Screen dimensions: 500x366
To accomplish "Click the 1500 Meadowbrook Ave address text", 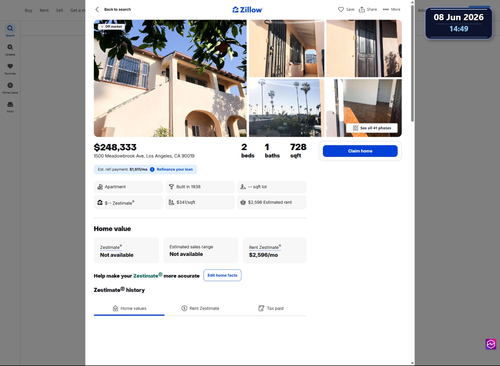I will click(144, 156).
